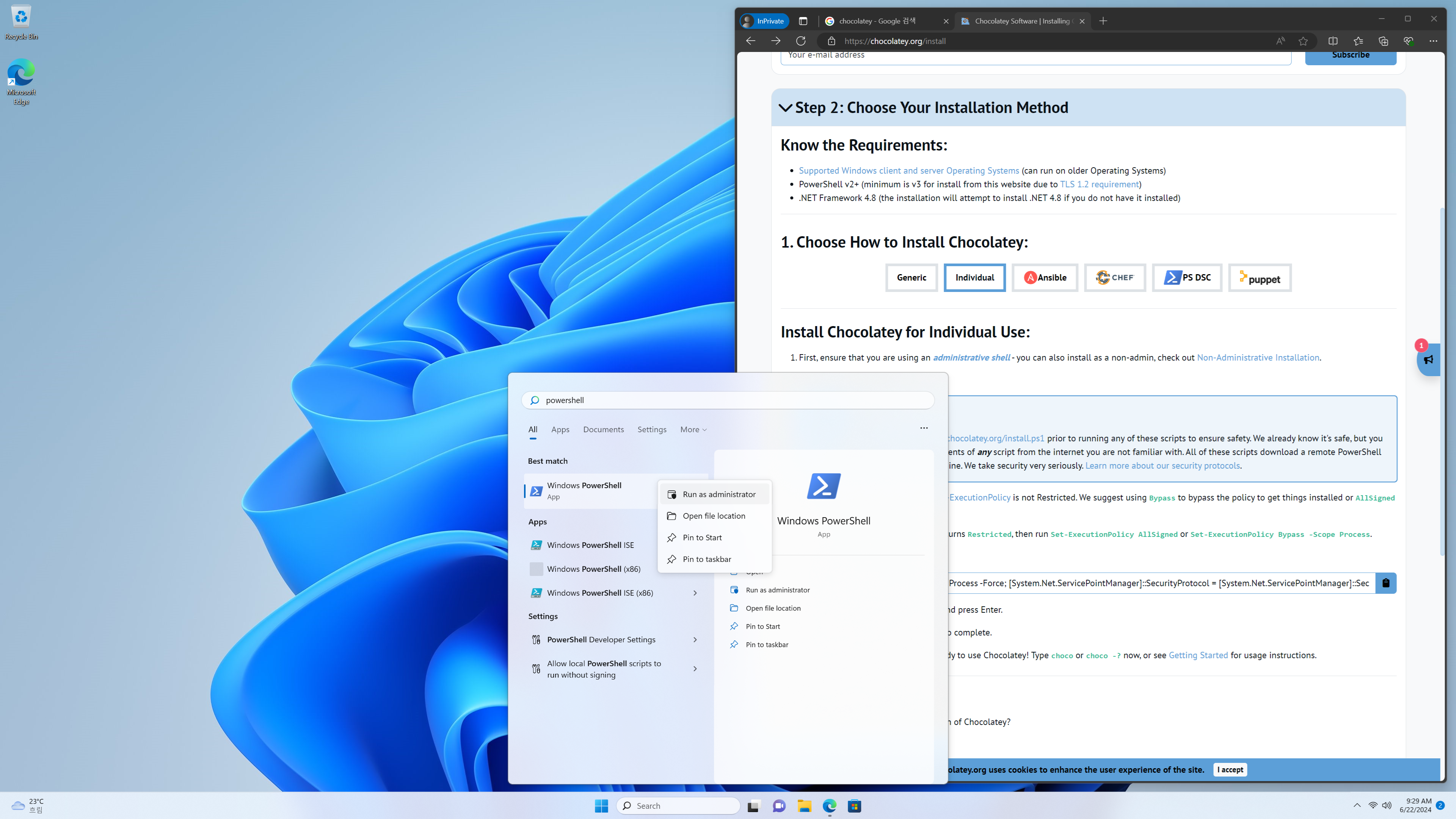Click the Edge refresh page icon

point(801,41)
